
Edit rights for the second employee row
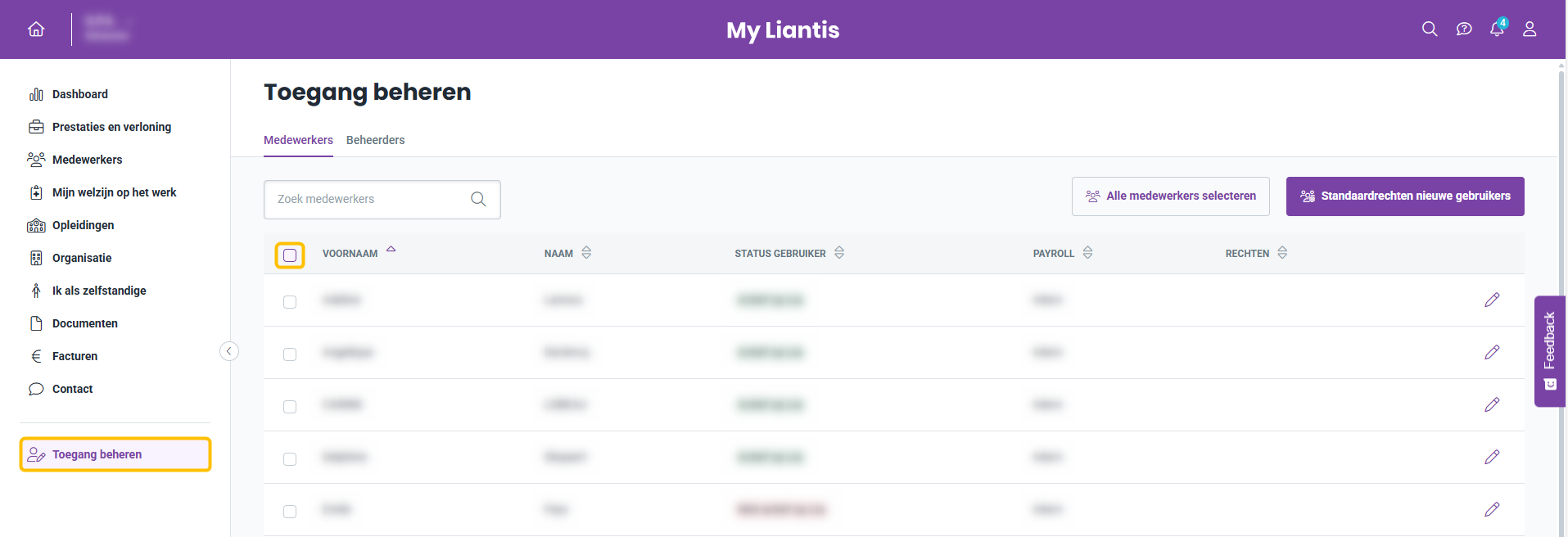1492,352
